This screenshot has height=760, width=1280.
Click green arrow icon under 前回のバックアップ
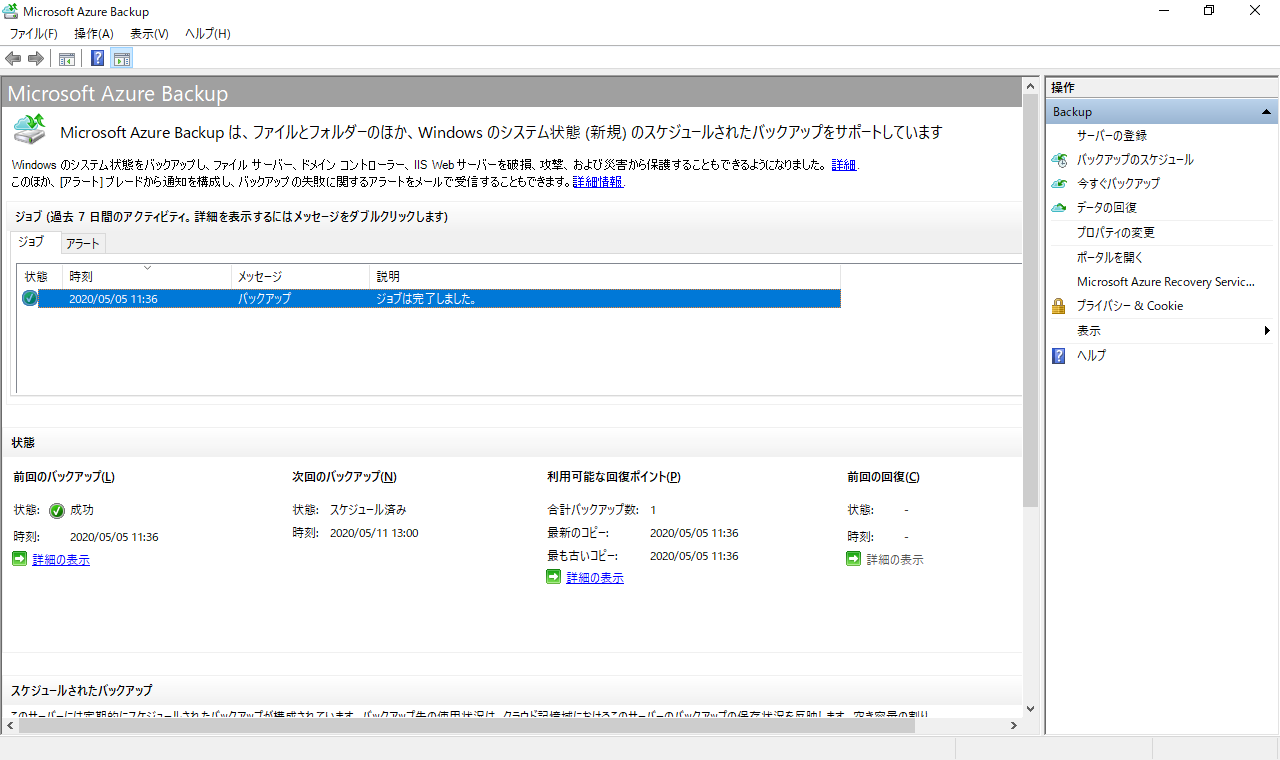coord(20,559)
